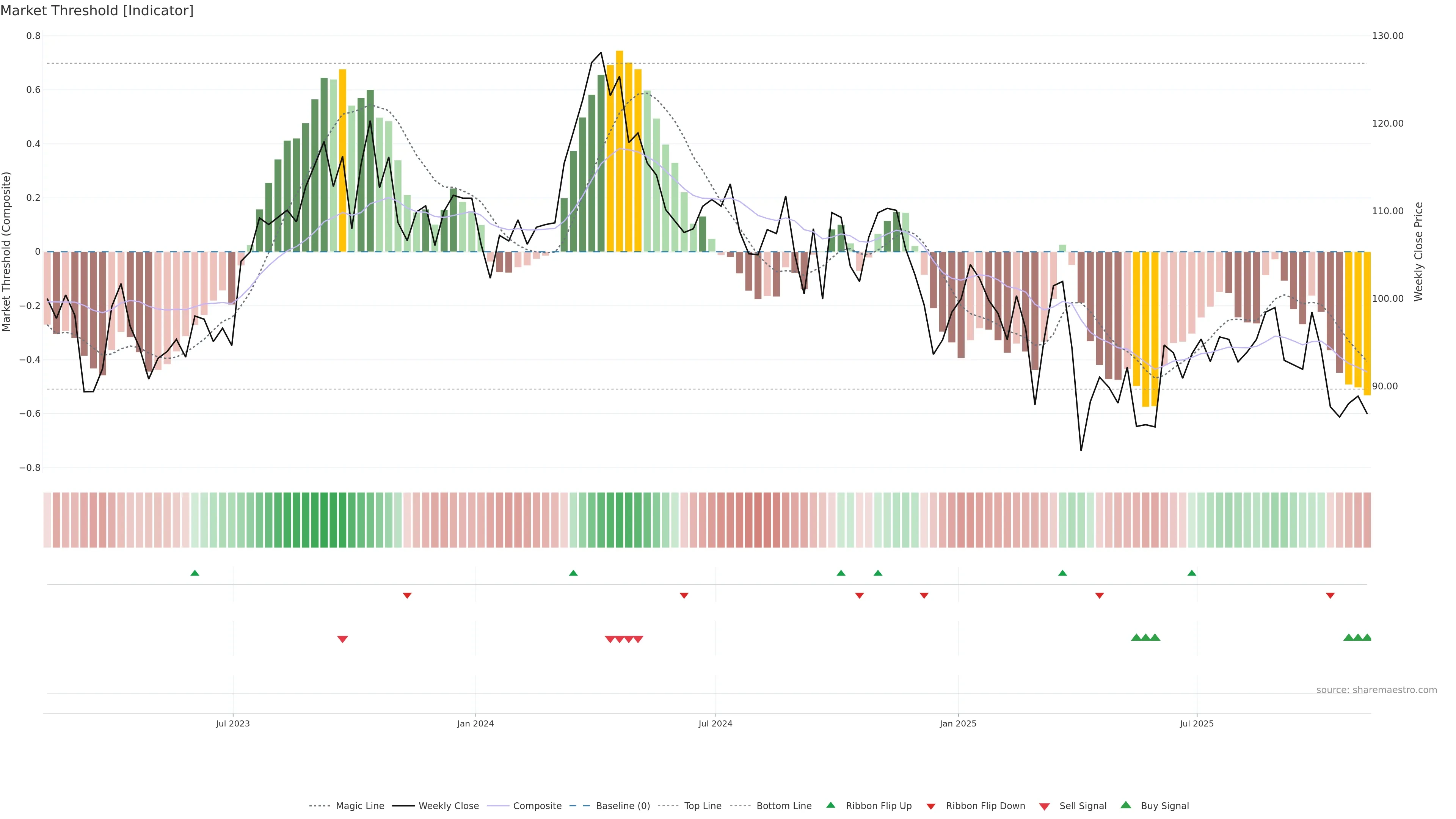1456x819 pixels.
Task: Toggle the Weekly Close legend item
Action: coord(448,806)
